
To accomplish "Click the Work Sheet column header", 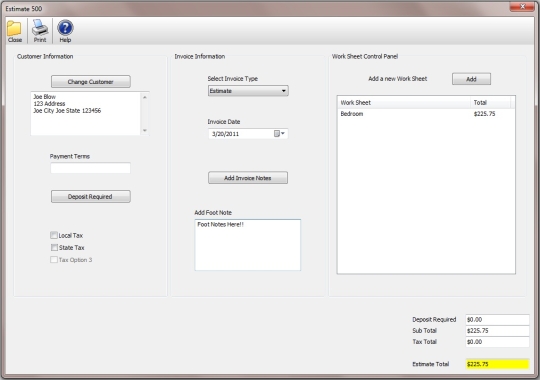I will coord(404,103).
